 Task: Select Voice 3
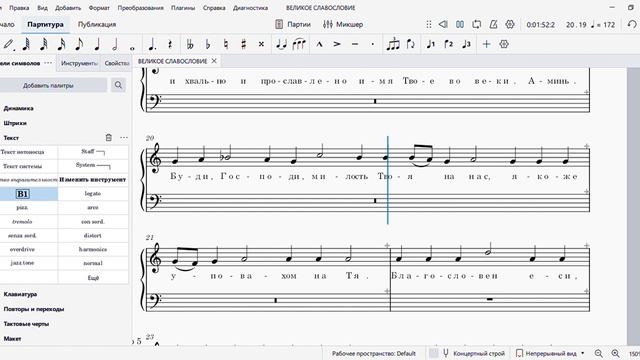[x=466, y=44]
